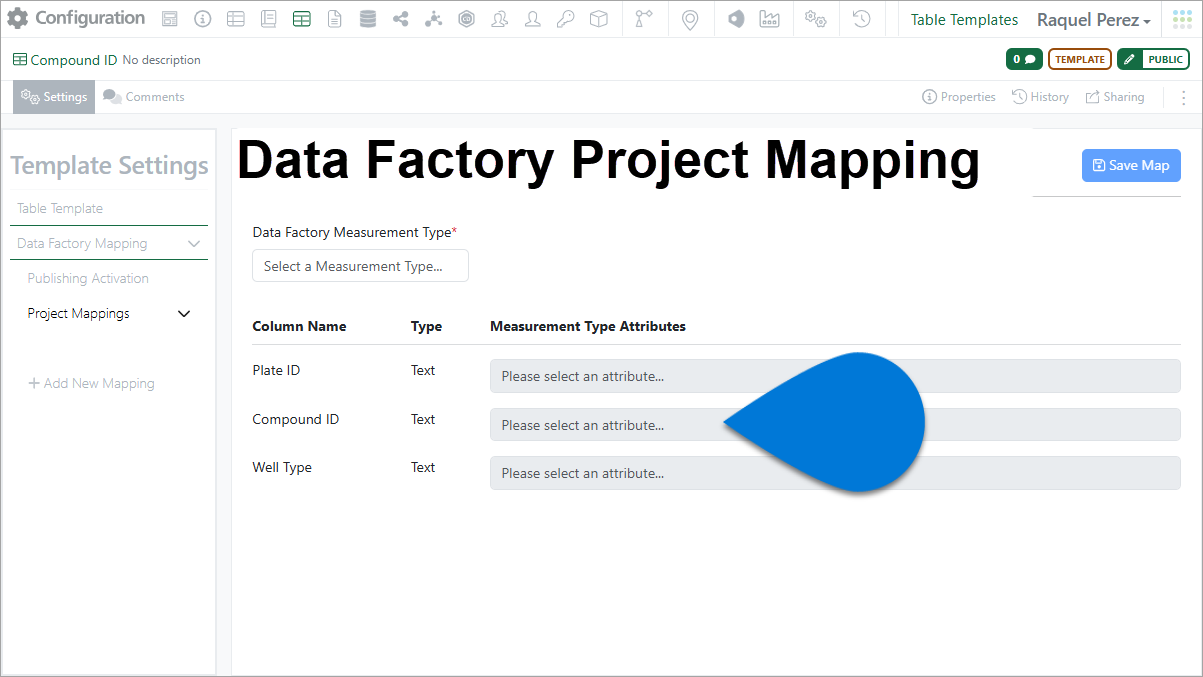The width and height of the screenshot is (1203, 677).
Task: Open attribute dropdown for Well Type
Action: (x=835, y=473)
